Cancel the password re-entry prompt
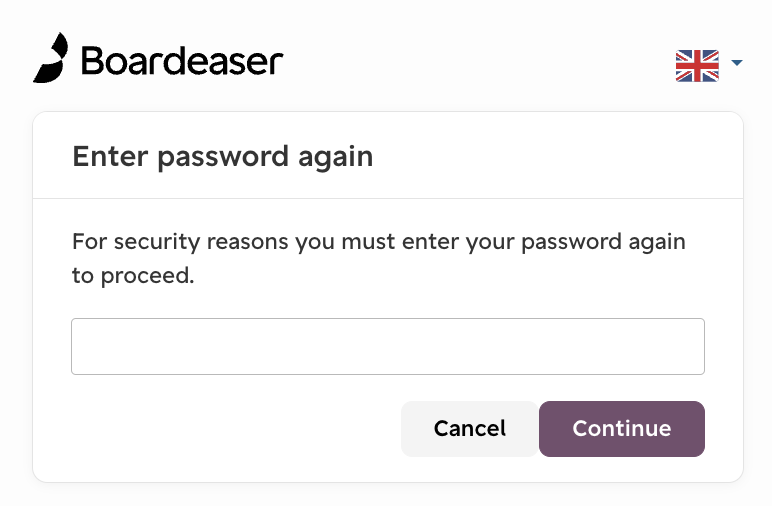The height and width of the screenshot is (506, 772). click(470, 429)
